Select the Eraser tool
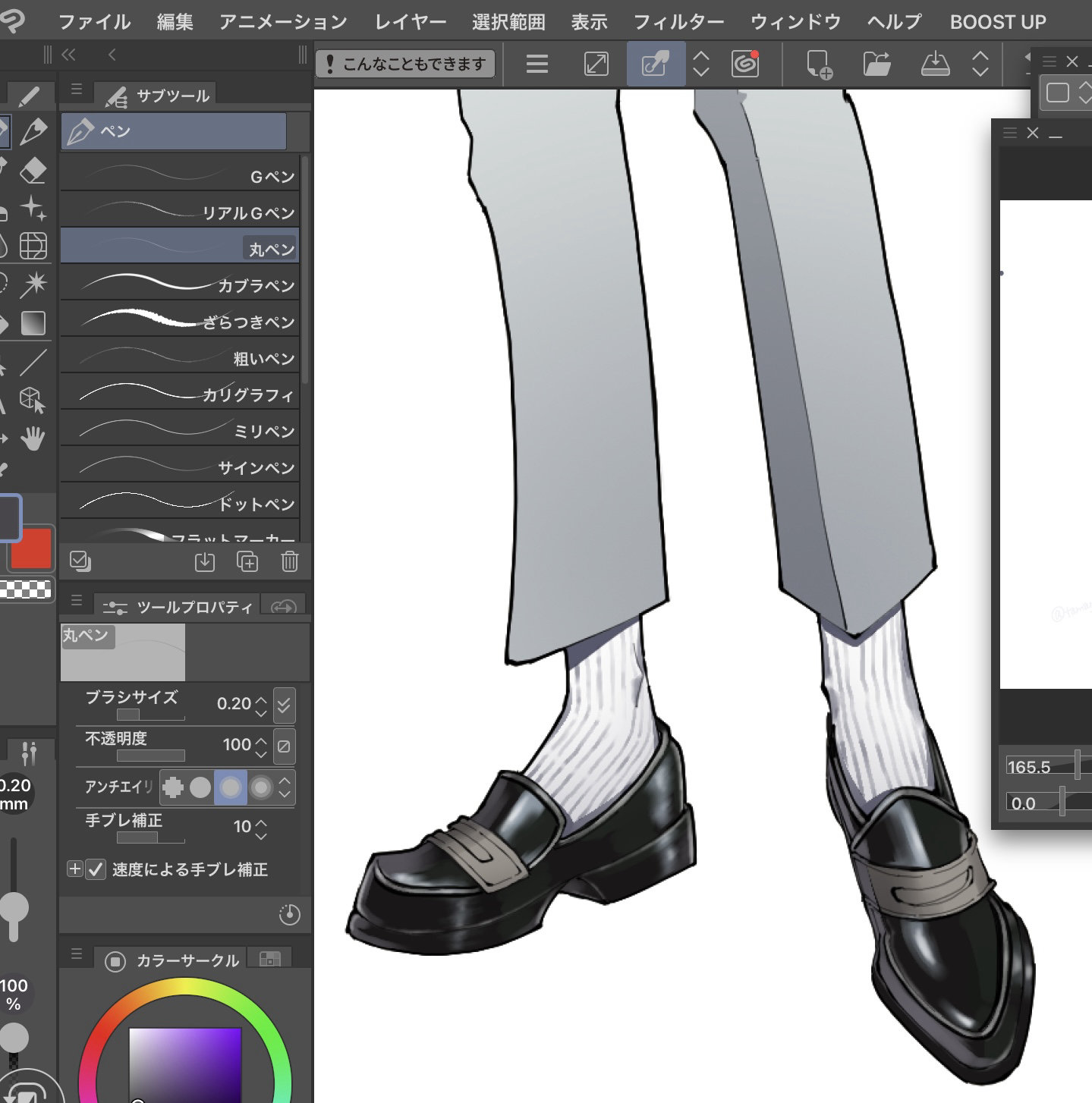 pos(33,171)
